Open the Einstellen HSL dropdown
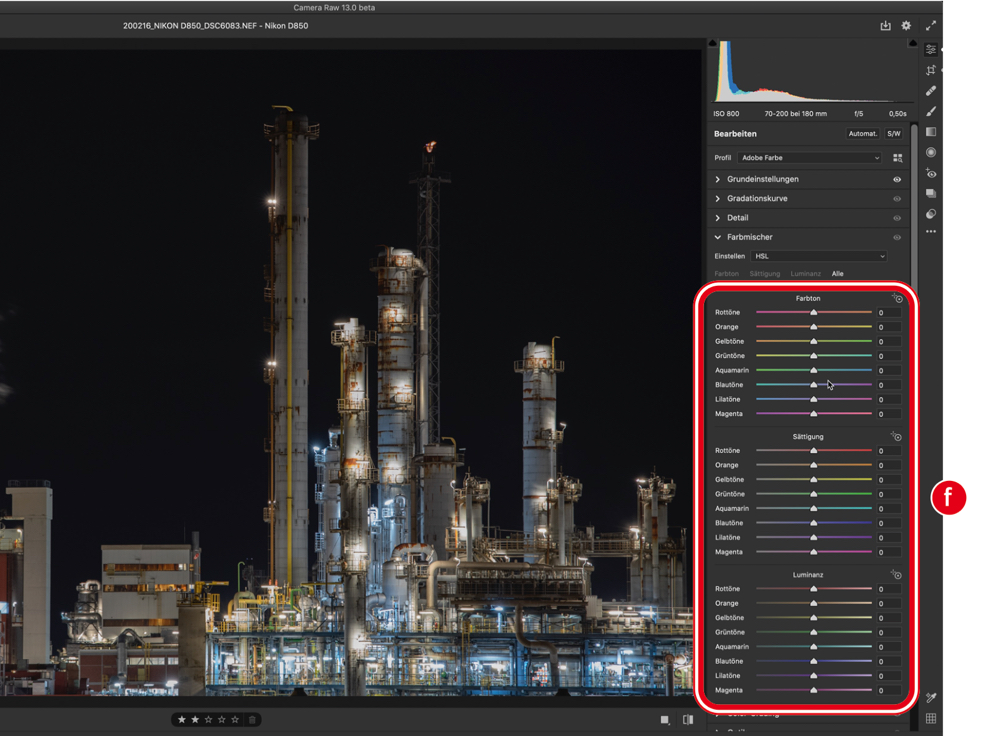 coord(818,257)
